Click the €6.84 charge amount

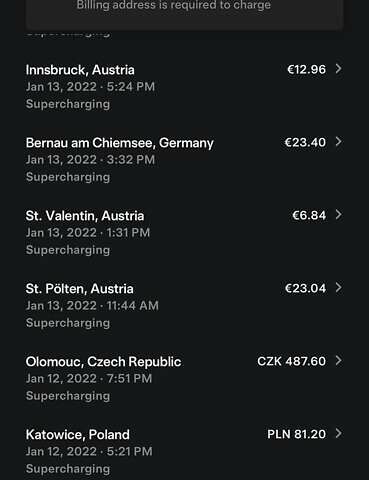[309, 215]
